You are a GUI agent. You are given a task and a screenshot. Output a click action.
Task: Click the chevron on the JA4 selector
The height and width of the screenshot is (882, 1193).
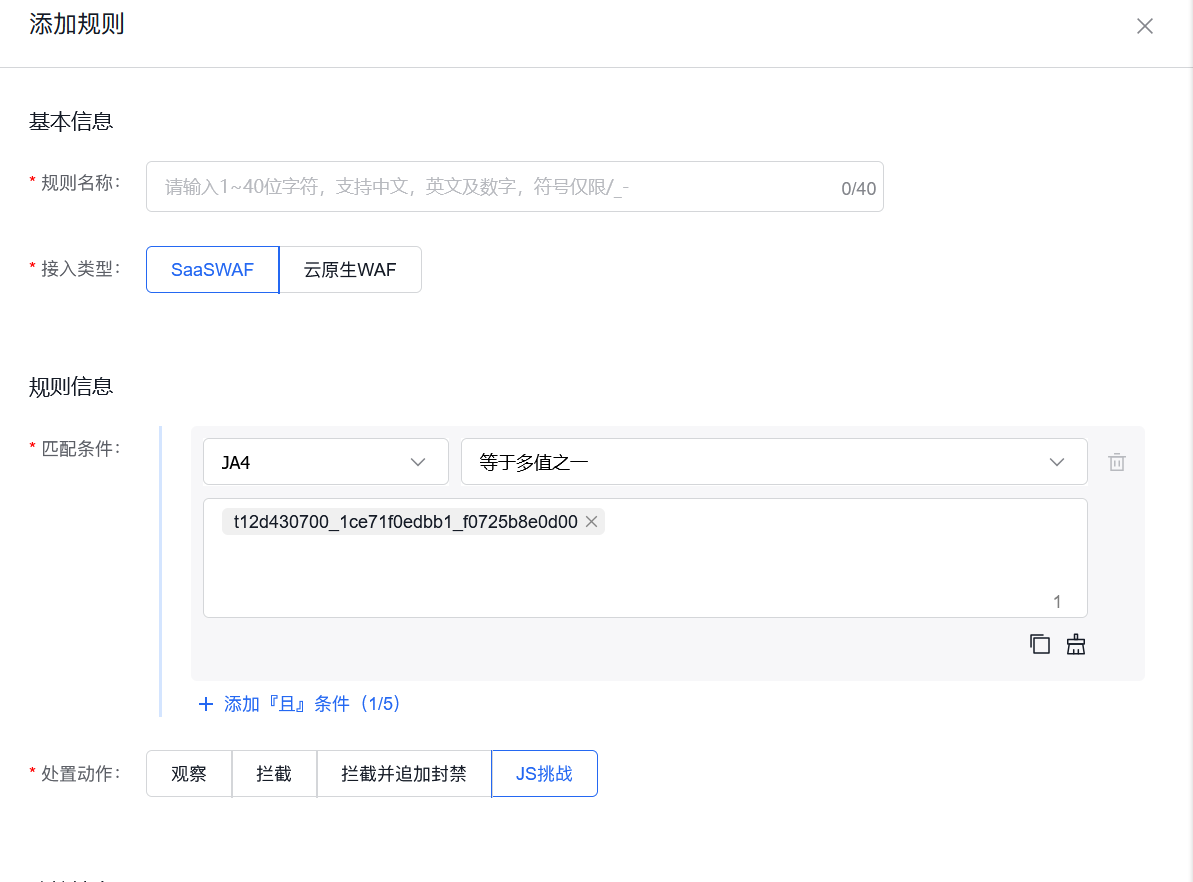click(419, 461)
